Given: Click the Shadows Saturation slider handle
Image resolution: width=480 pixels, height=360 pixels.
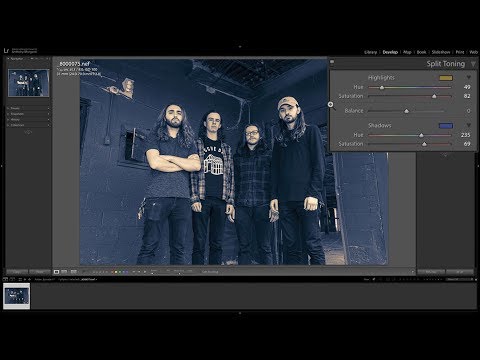Looking at the screenshot, I should click(424, 144).
